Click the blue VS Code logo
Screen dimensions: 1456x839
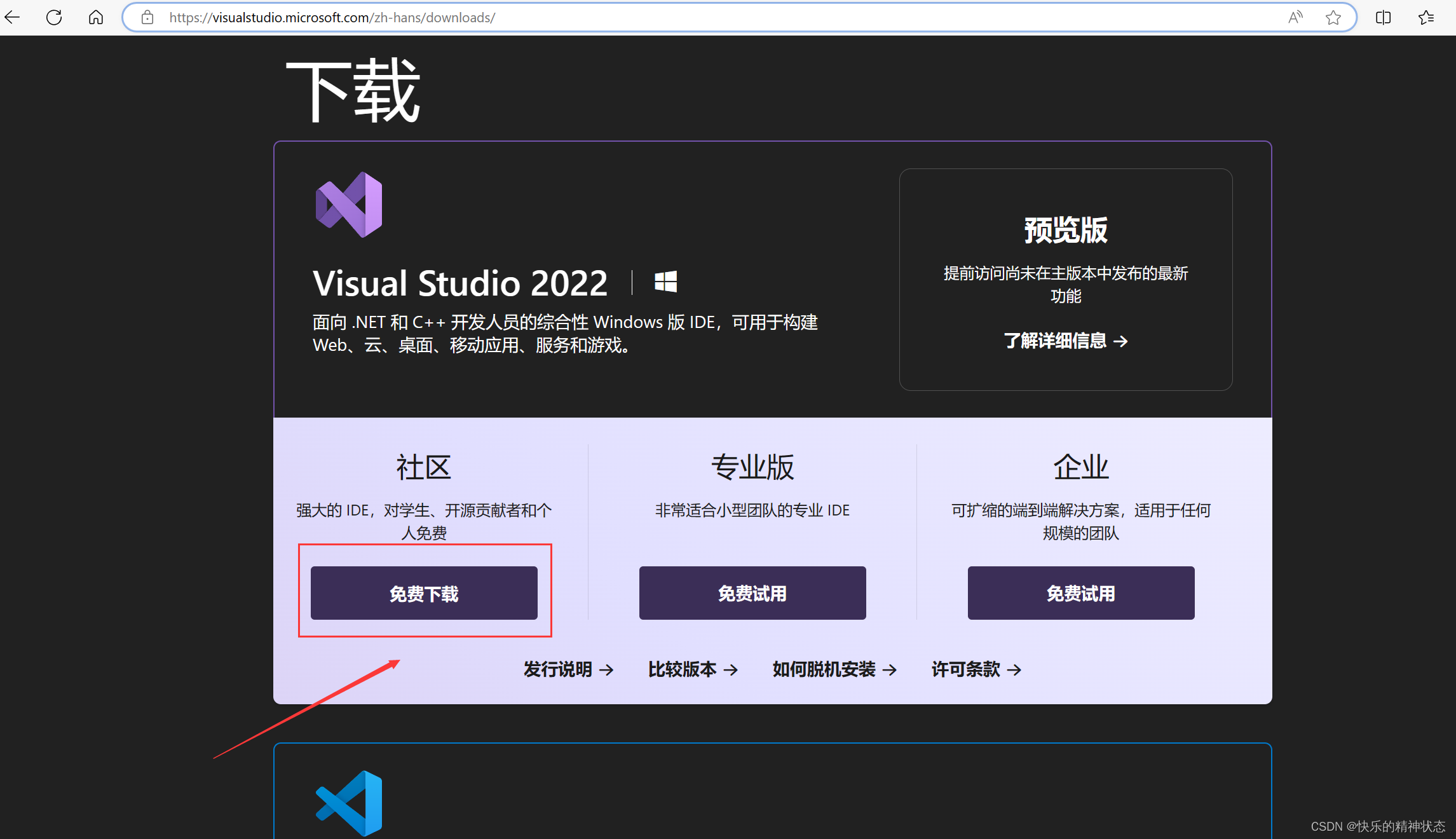pyautogui.click(x=349, y=803)
